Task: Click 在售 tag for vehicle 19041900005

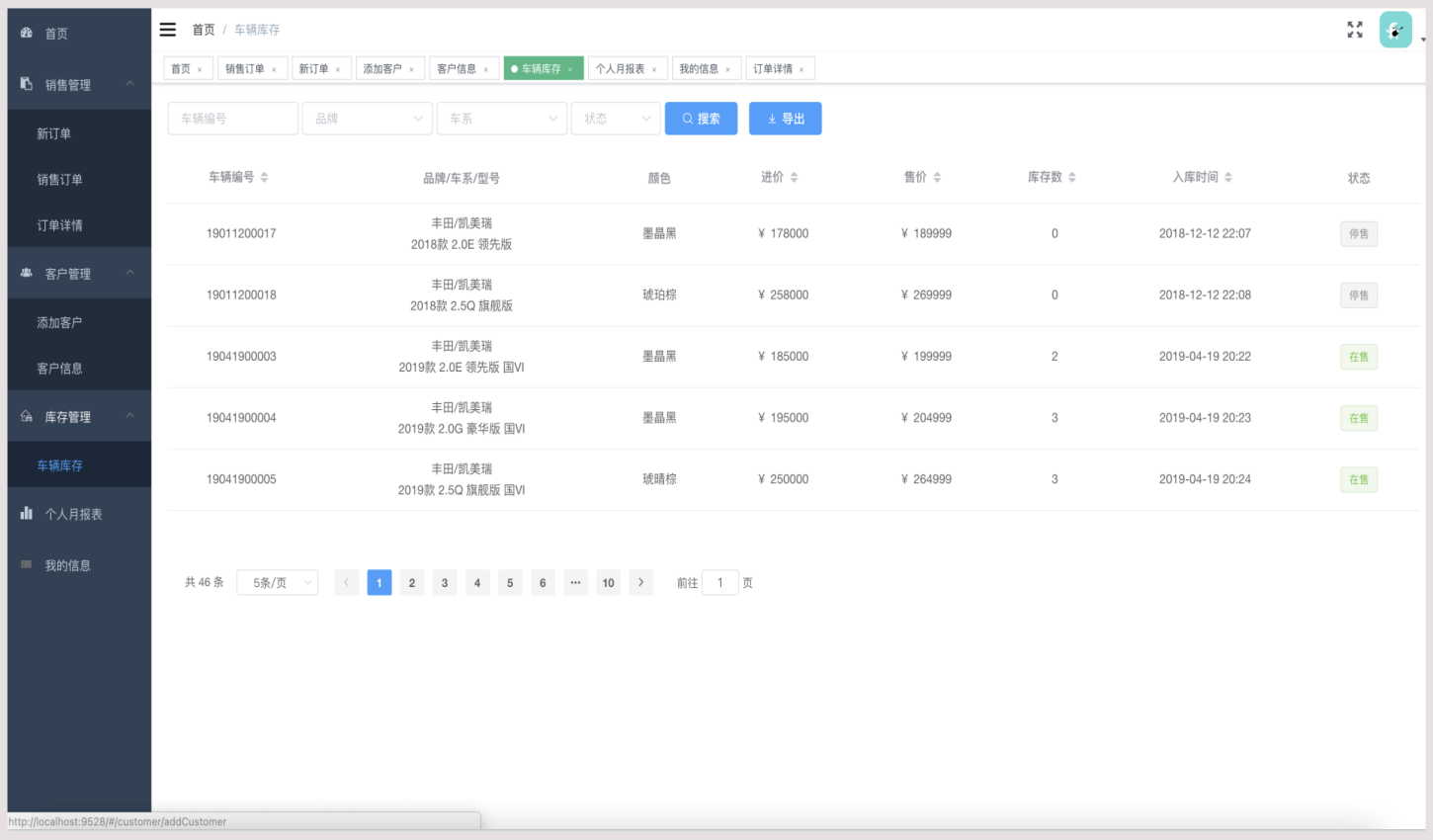Action: [1359, 479]
